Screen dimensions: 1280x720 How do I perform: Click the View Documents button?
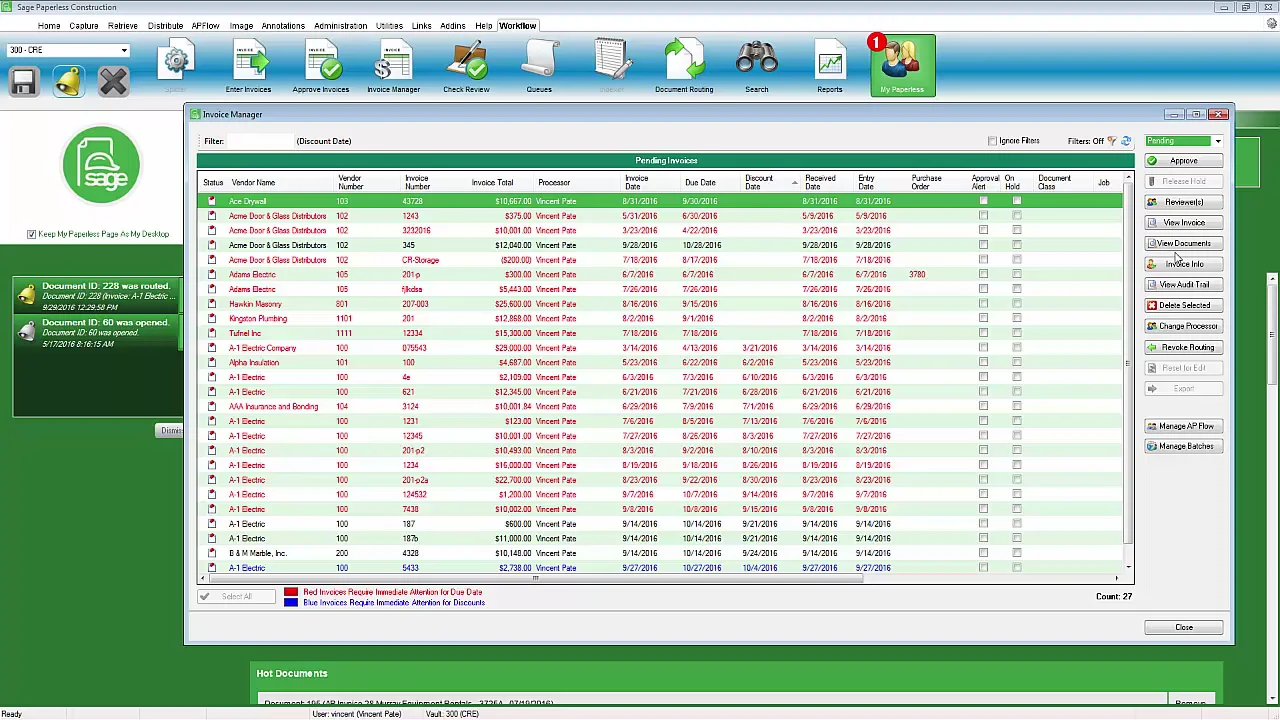coord(1184,244)
